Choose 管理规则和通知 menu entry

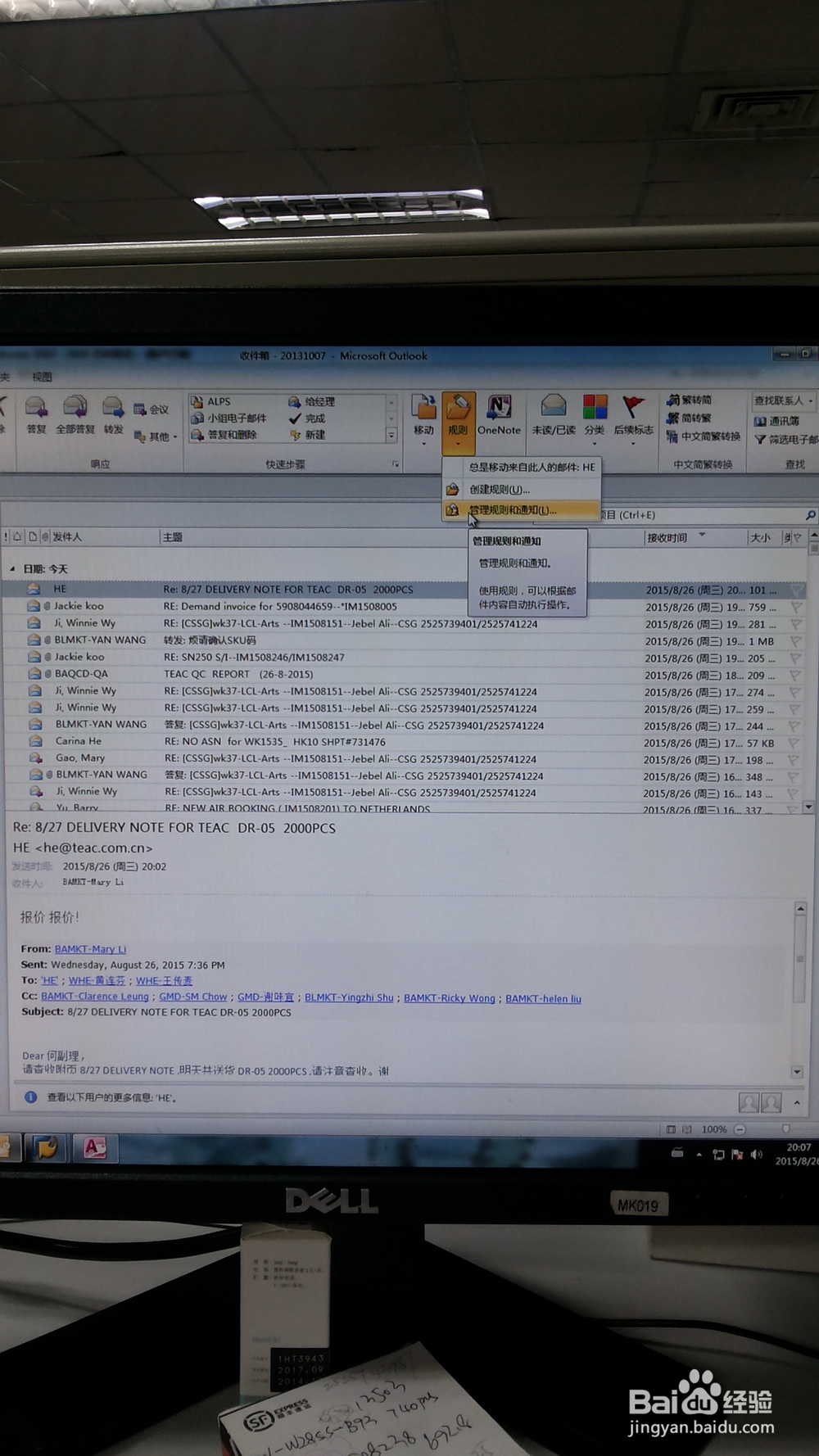pos(522,510)
